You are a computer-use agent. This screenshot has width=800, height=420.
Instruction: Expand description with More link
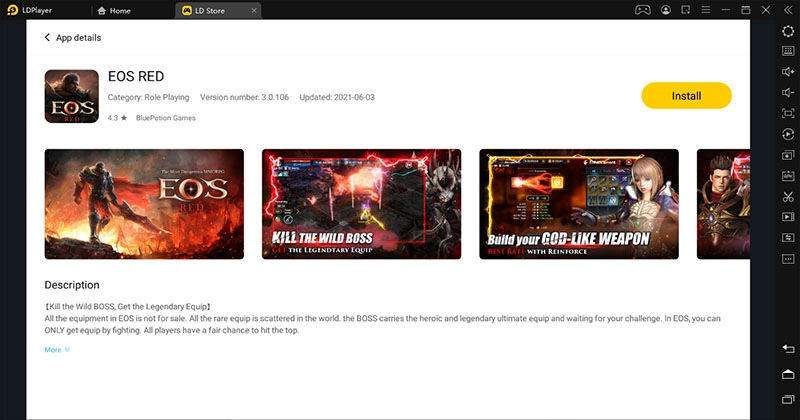click(x=57, y=350)
